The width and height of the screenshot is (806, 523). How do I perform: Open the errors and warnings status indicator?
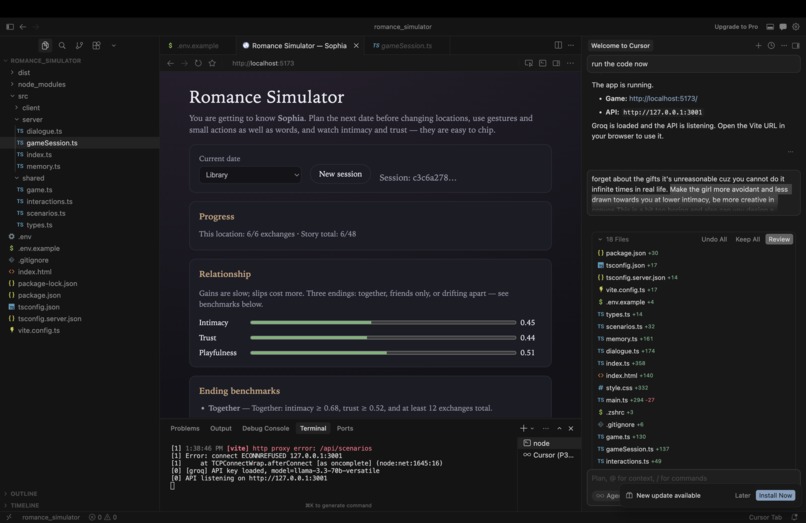(x=103, y=517)
